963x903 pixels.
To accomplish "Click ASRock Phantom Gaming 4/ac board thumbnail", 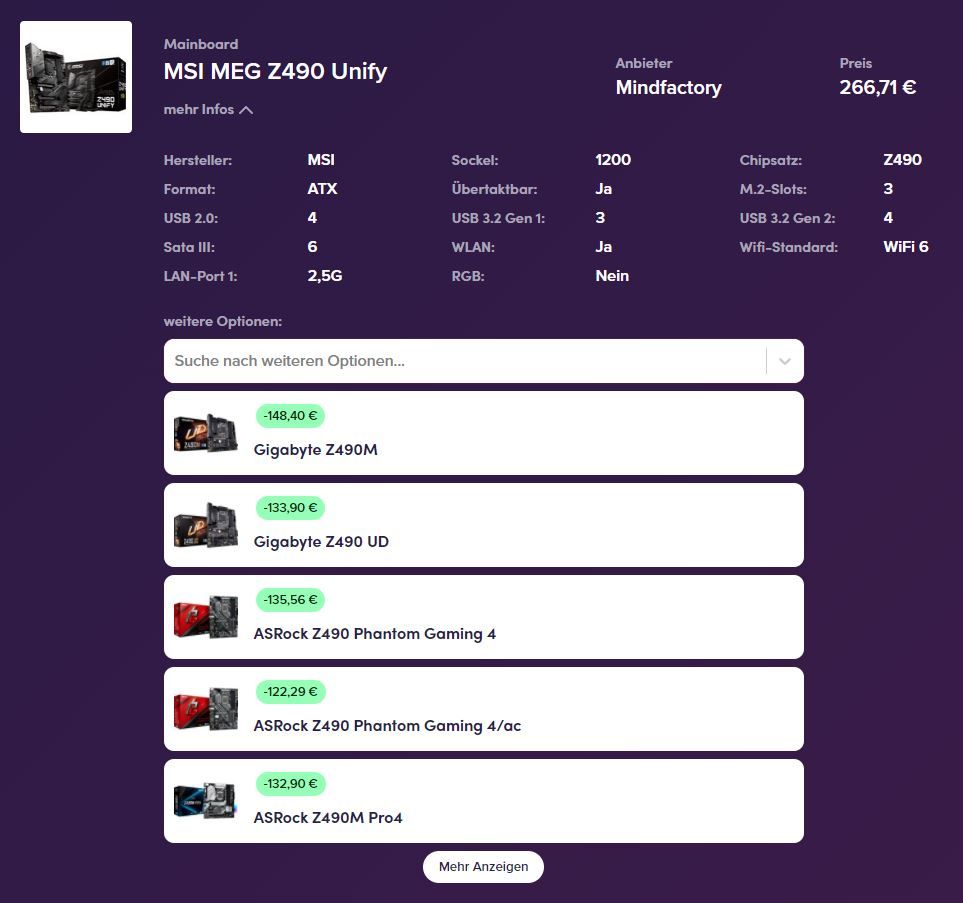I will click(x=206, y=709).
